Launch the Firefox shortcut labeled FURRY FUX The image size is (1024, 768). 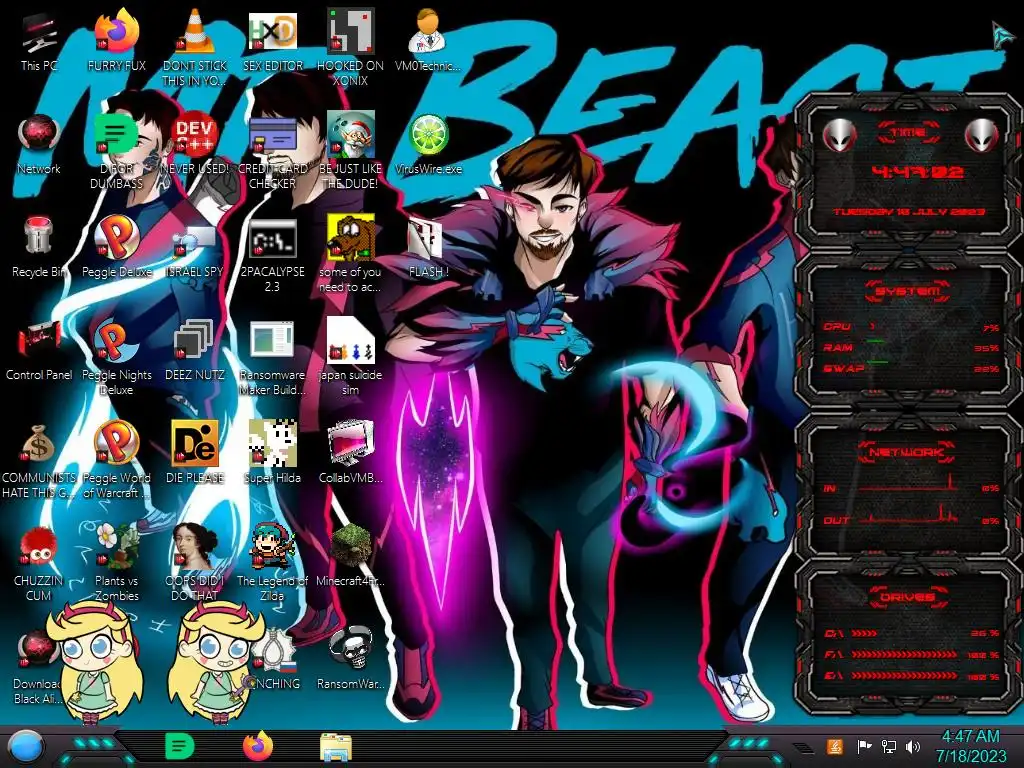[117, 40]
